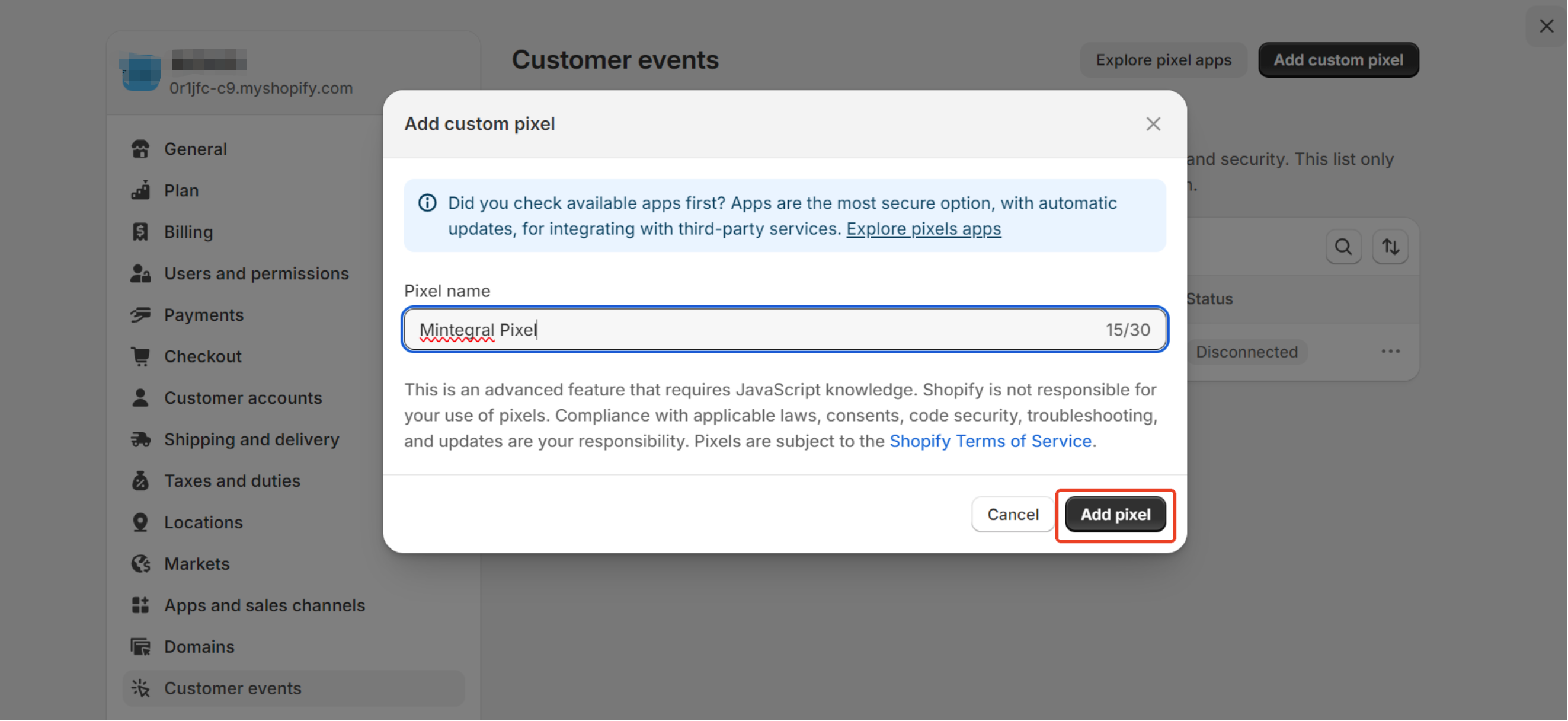
Task: Select the Customer events lightning icon
Action: [x=140, y=688]
